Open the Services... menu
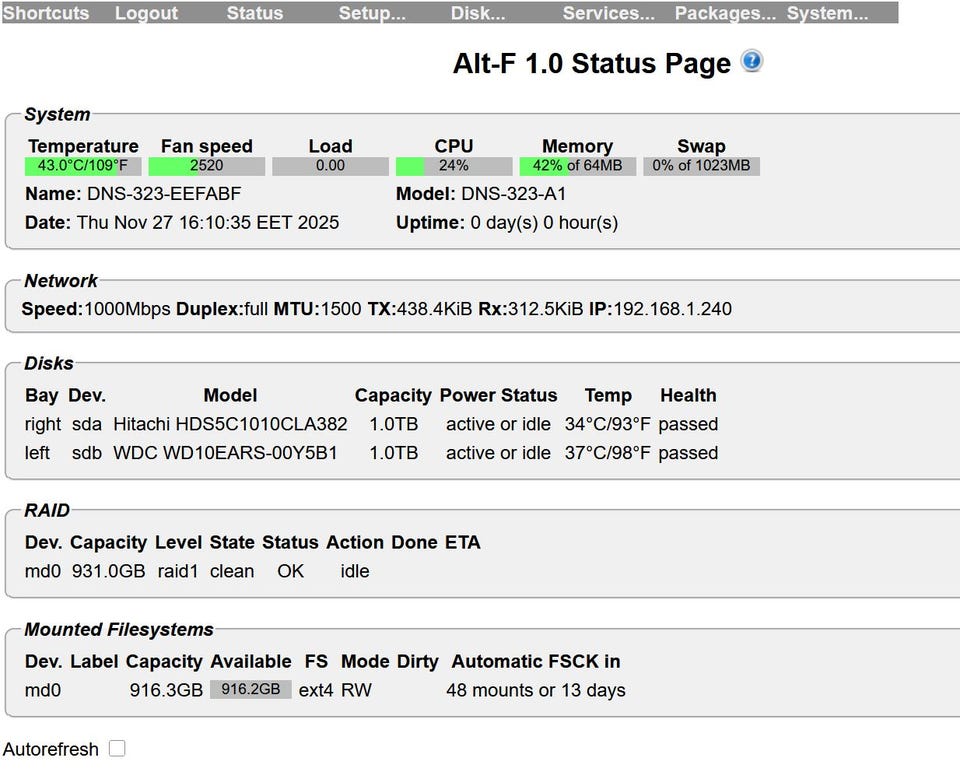 click(609, 13)
